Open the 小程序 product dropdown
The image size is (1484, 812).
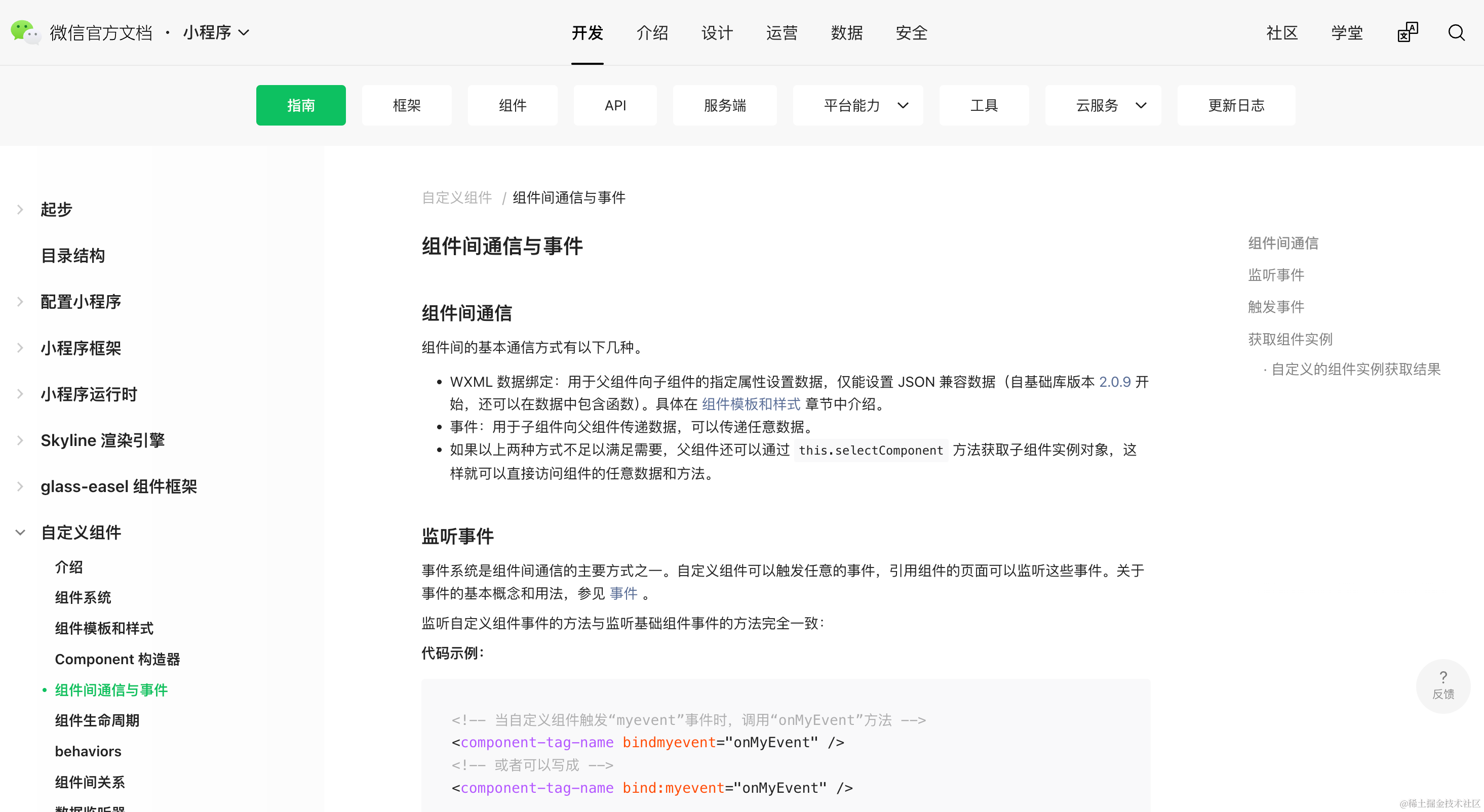[x=216, y=33]
